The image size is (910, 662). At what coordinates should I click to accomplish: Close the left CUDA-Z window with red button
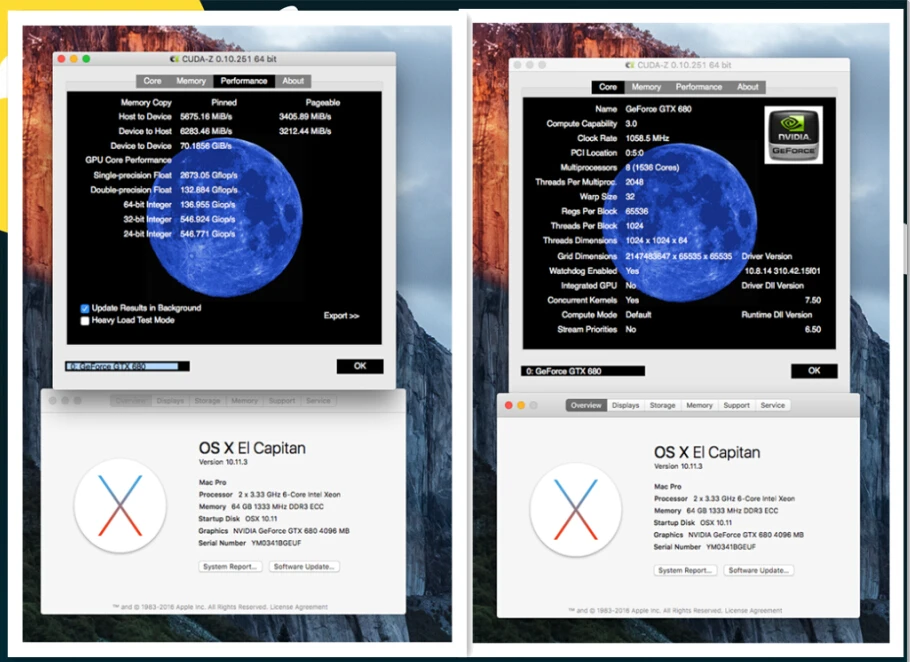point(62,59)
